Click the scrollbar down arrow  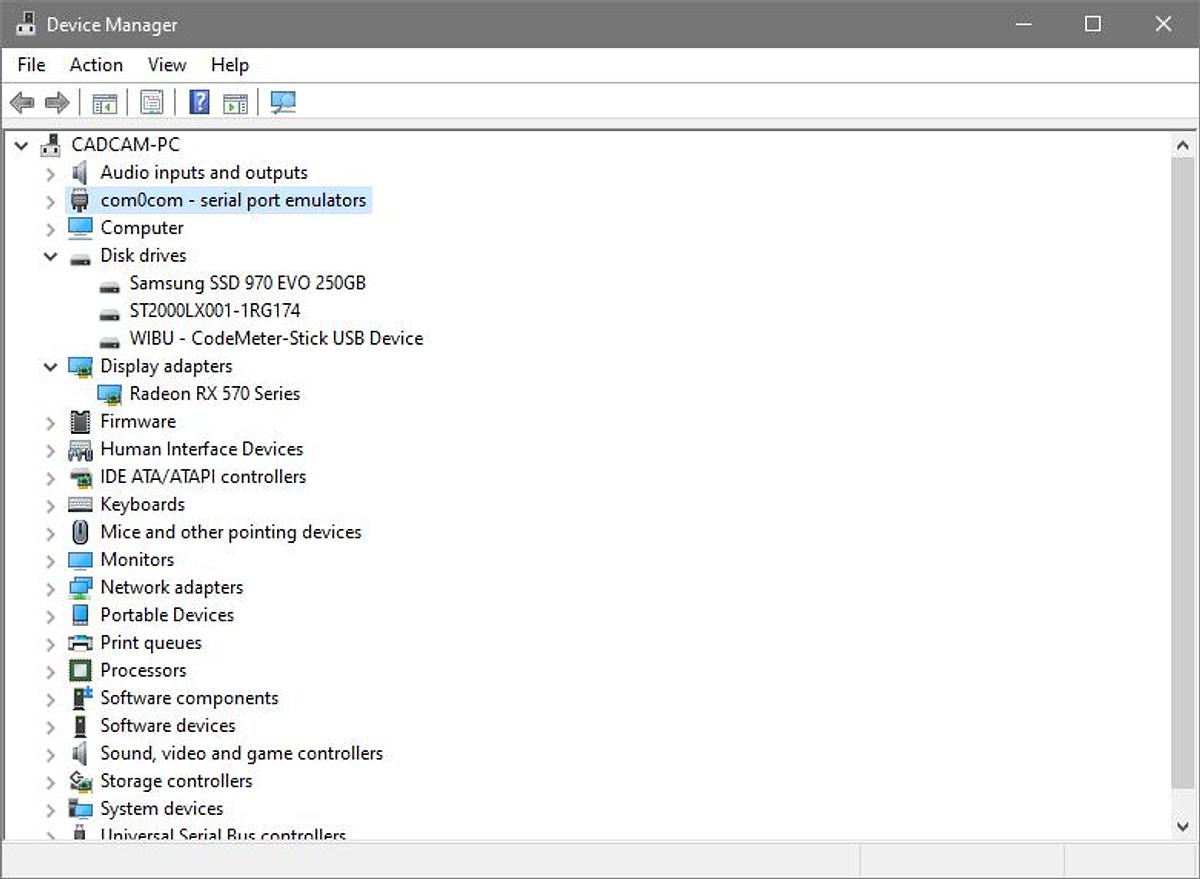(x=1183, y=825)
